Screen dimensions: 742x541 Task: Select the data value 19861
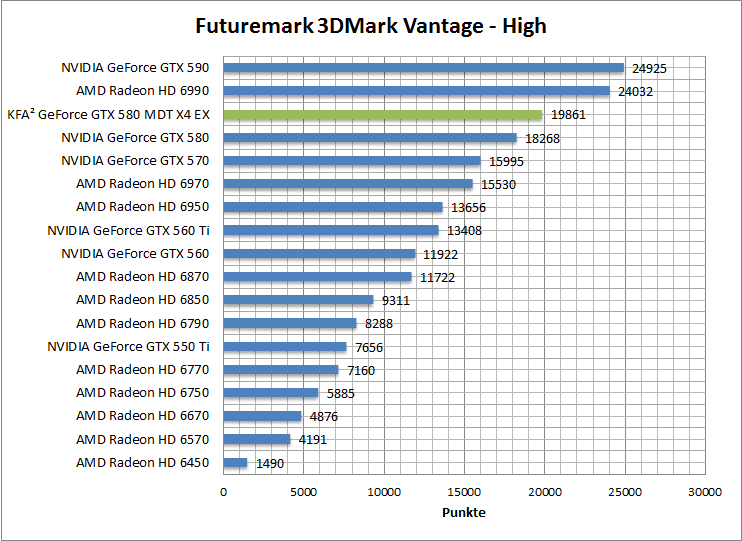[x=568, y=115]
